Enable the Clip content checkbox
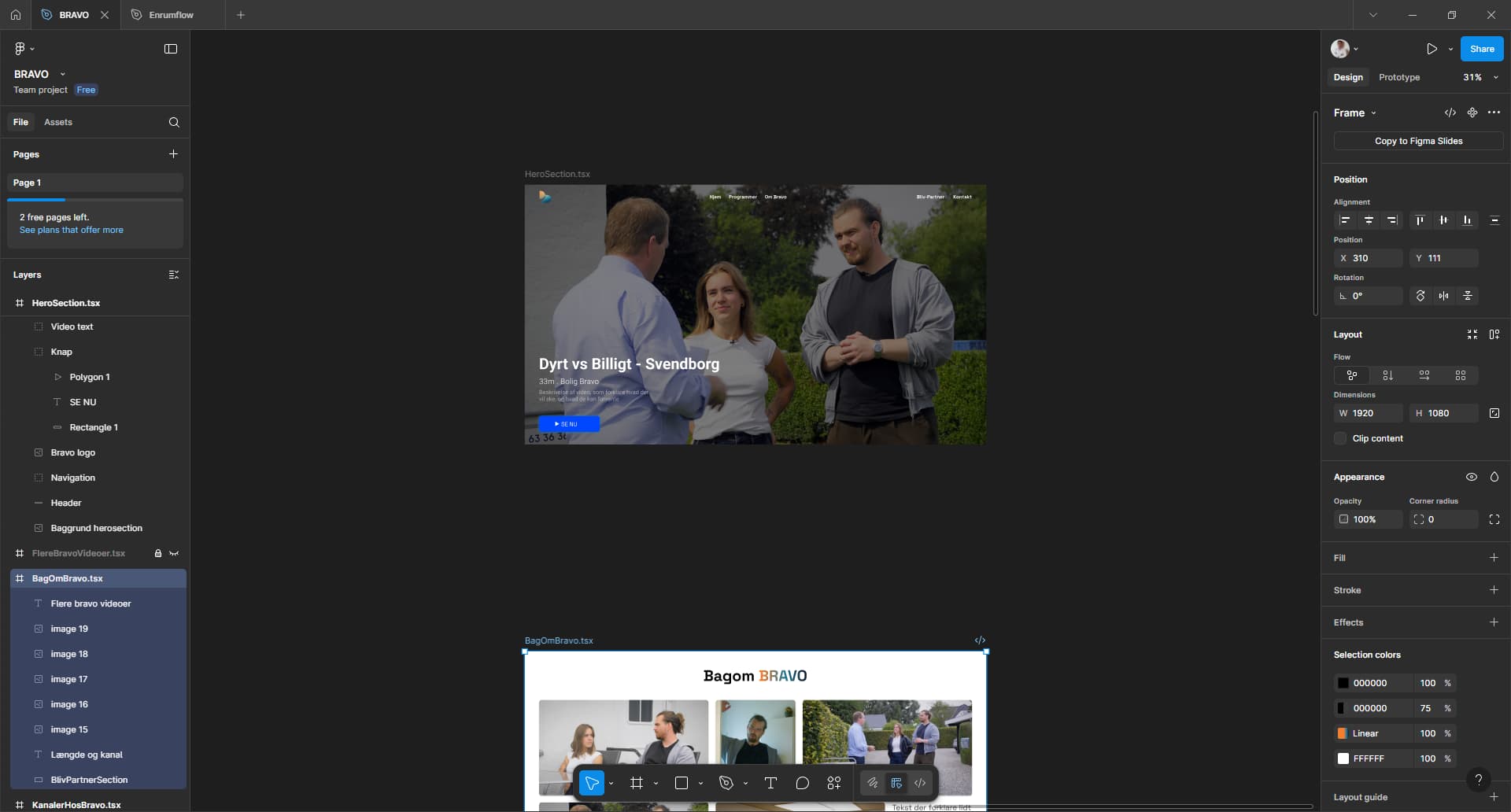Viewport: 1511px width, 812px height. [1340, 438]
